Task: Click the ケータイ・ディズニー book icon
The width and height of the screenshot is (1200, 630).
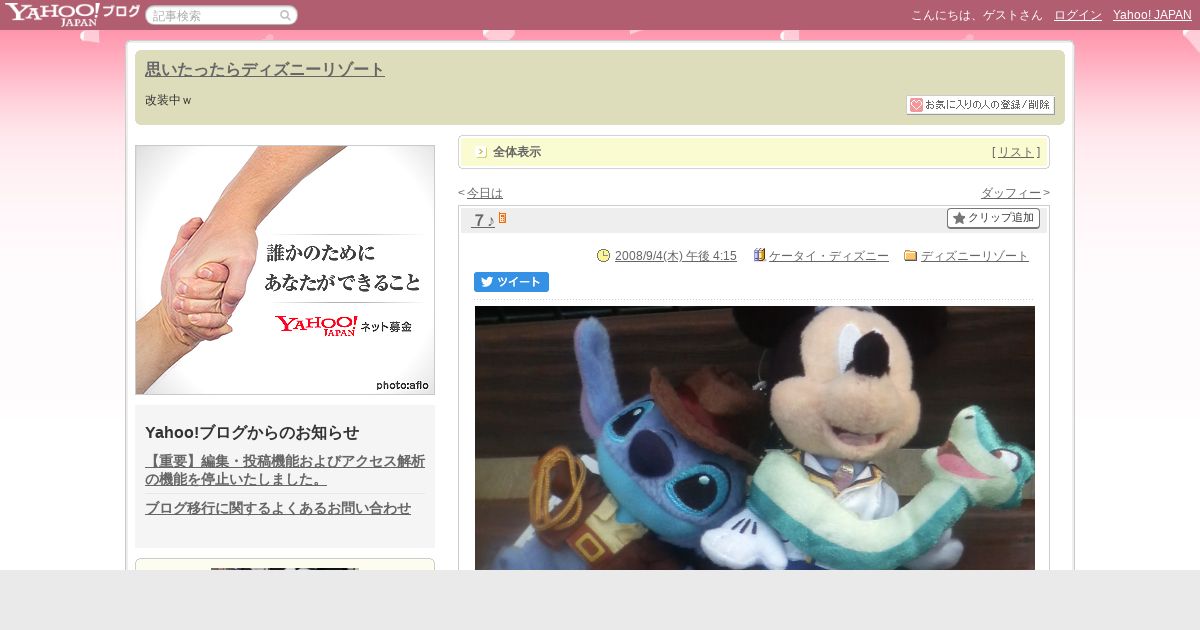Action: [x=759, y=255]
